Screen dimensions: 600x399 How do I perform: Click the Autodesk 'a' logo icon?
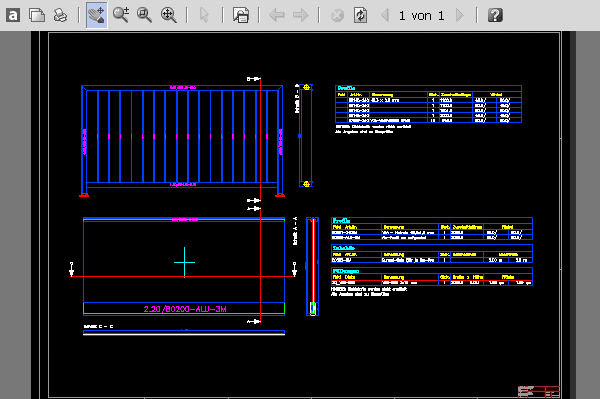point(13,16)
